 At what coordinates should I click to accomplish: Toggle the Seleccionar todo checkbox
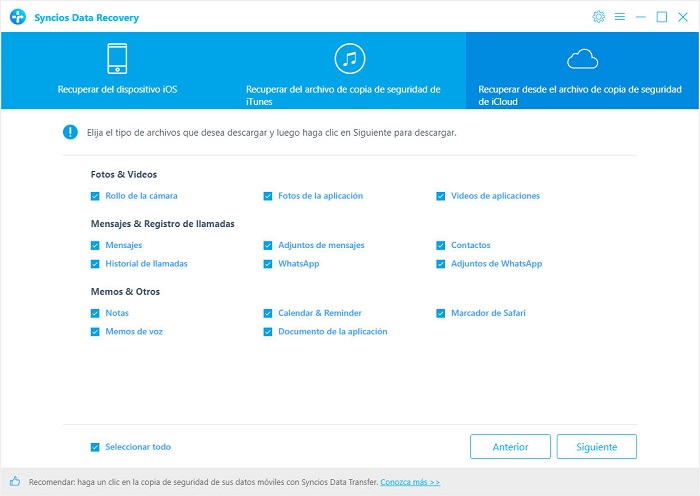point(95,447)
